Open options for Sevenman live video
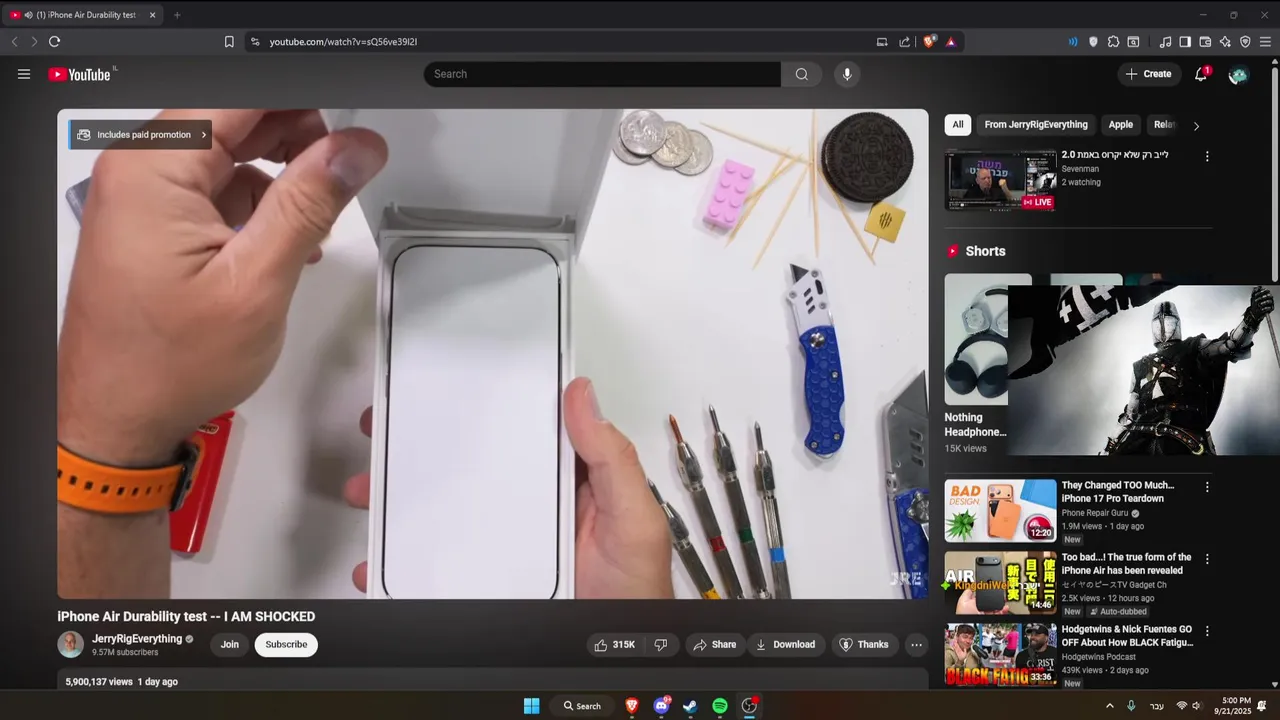 coord(1207,157)
